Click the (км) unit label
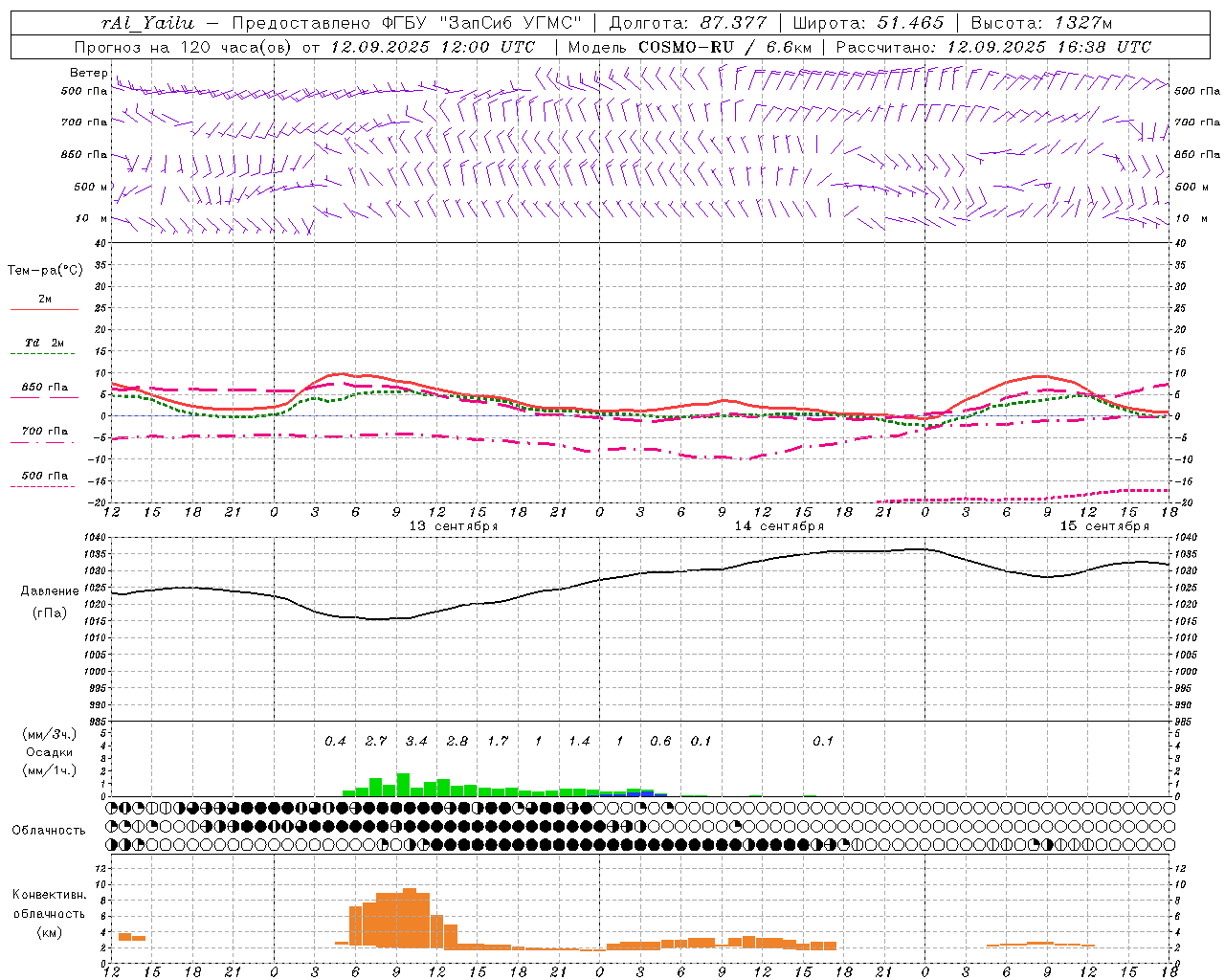1225x980 pixels. coord(49,931)
